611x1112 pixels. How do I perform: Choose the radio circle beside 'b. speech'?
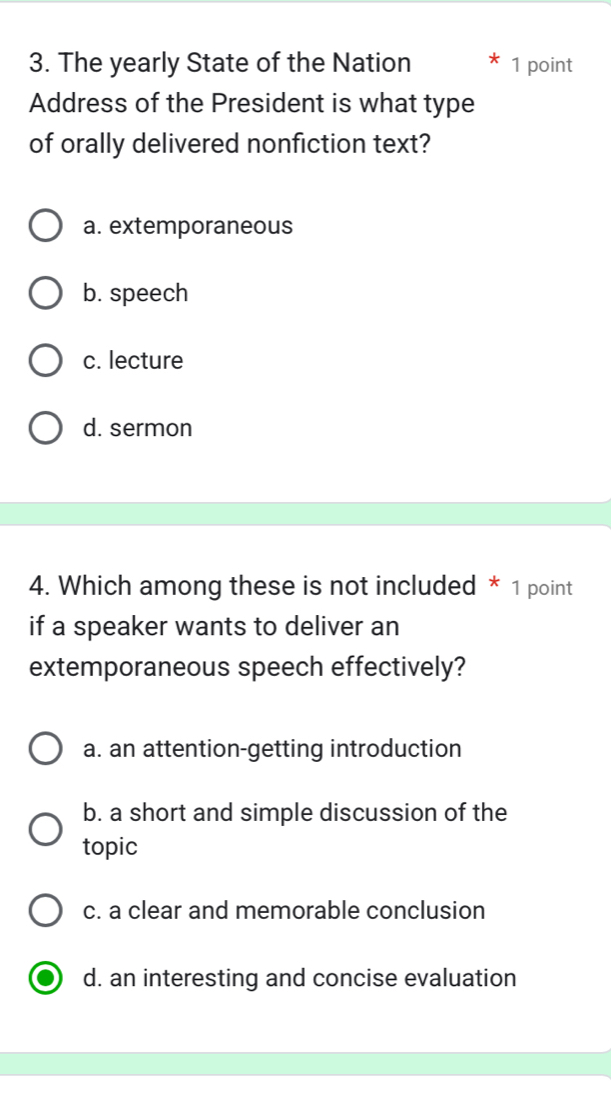[x=45, y=294]
